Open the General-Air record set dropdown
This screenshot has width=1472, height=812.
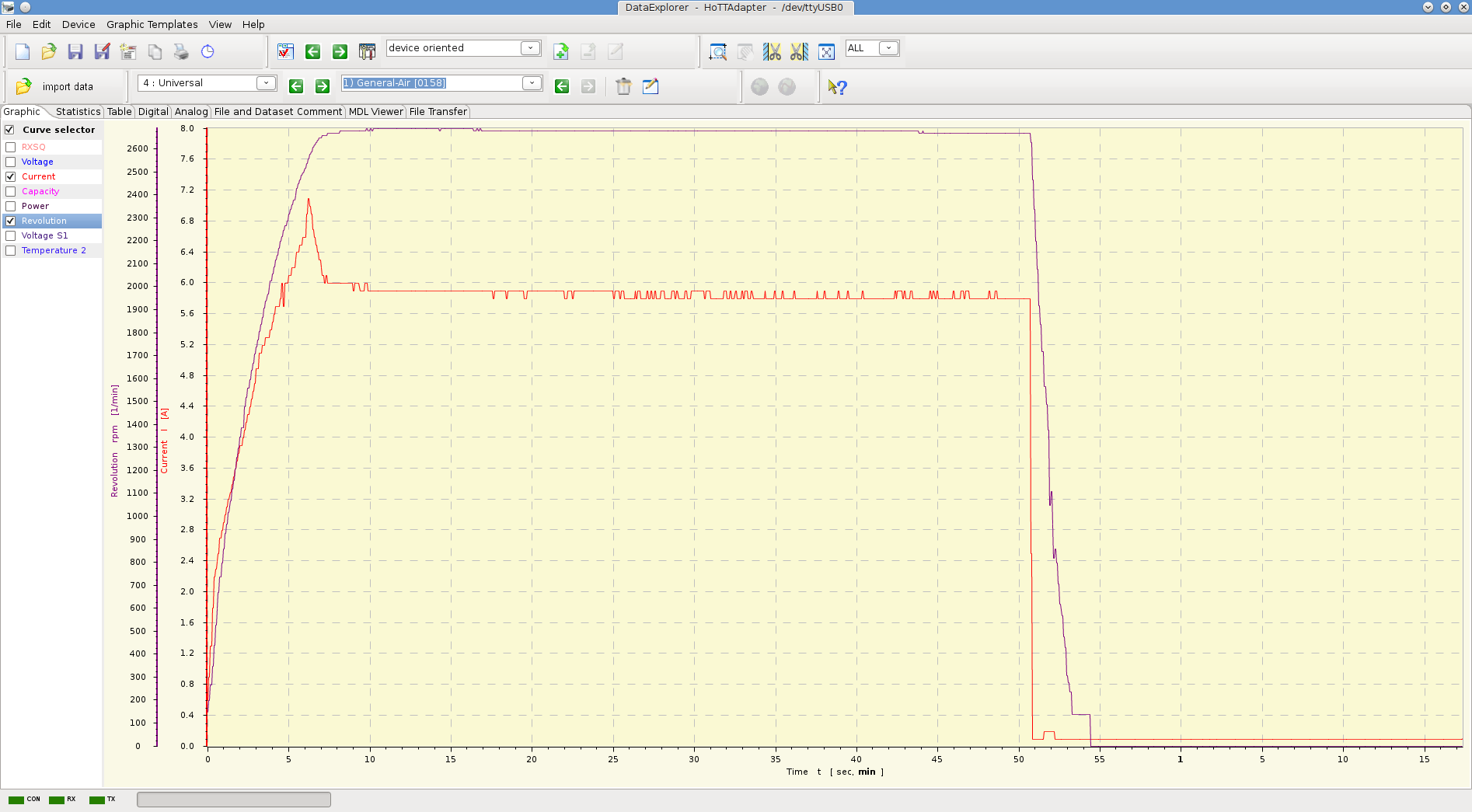pos(532,83)
